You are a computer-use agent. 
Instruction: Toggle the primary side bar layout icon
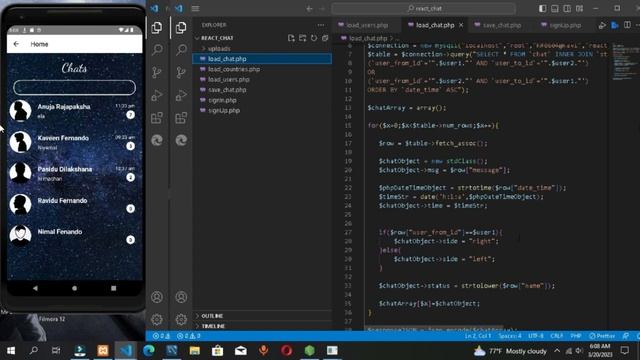542,8
